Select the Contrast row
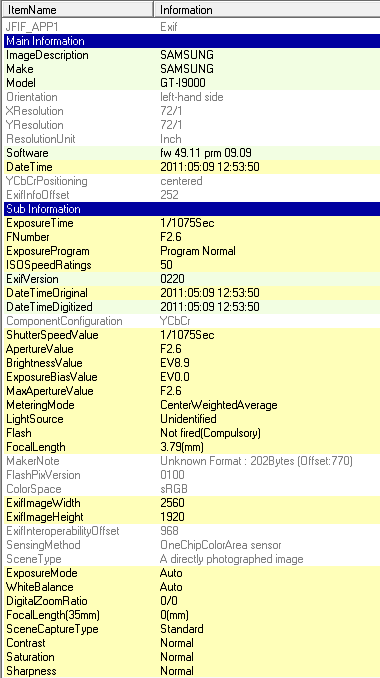Image resolution: width=380 pixels, height=678 pixels. pos(192,643)
